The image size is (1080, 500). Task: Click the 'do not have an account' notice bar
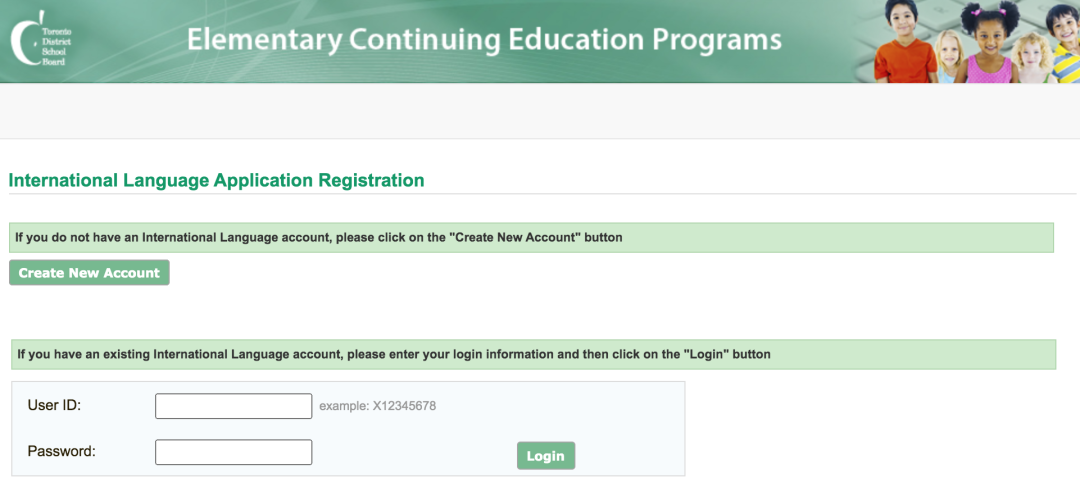531,238
